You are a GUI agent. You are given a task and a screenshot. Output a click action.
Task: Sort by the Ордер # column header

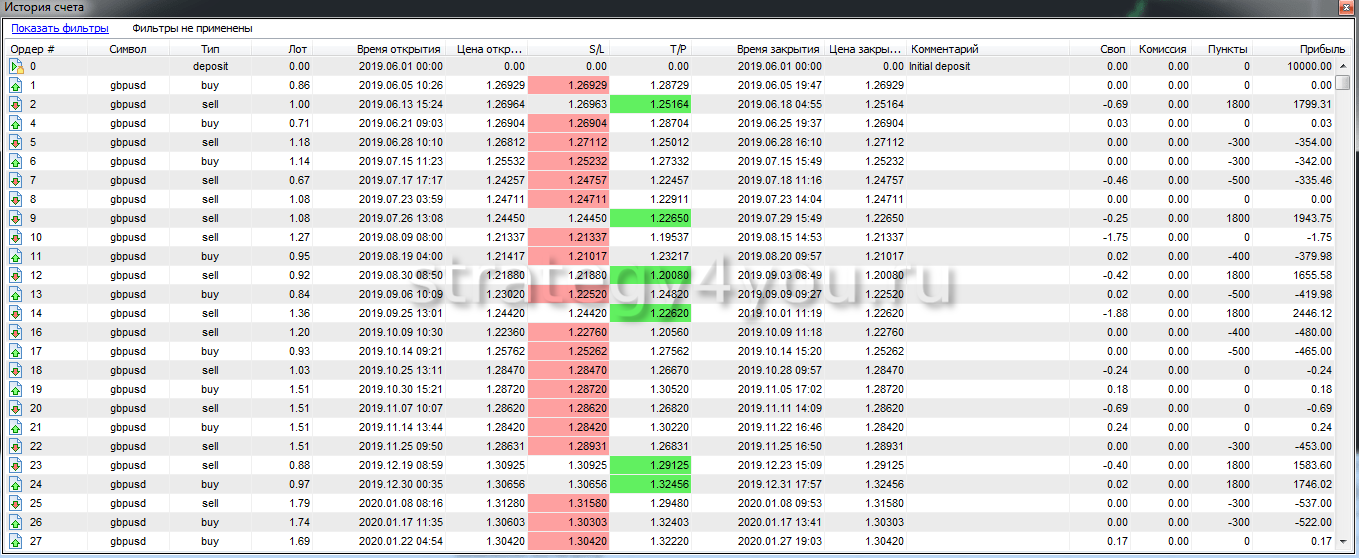point(33,49)
